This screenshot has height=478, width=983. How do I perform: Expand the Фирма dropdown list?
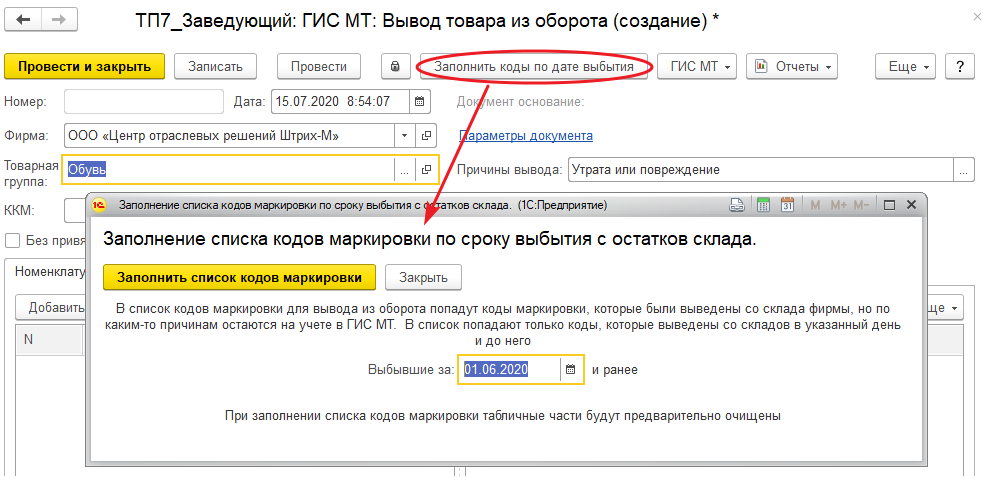404,135
